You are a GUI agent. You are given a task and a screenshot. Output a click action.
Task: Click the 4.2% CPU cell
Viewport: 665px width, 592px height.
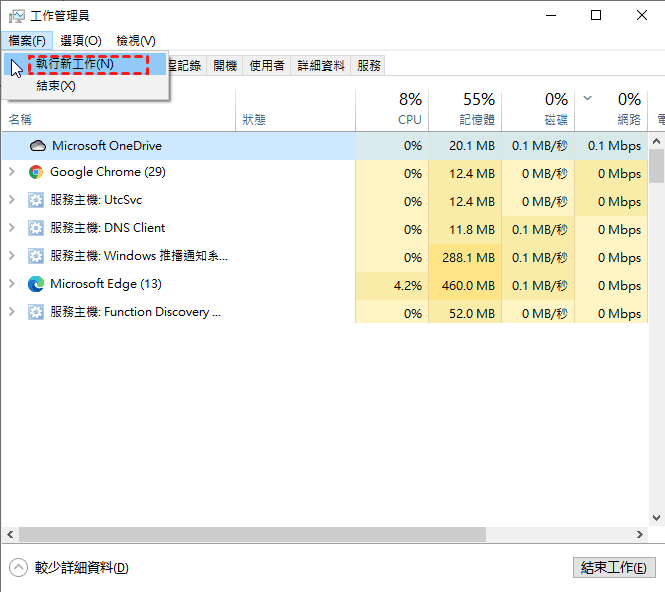pos(392,286)
